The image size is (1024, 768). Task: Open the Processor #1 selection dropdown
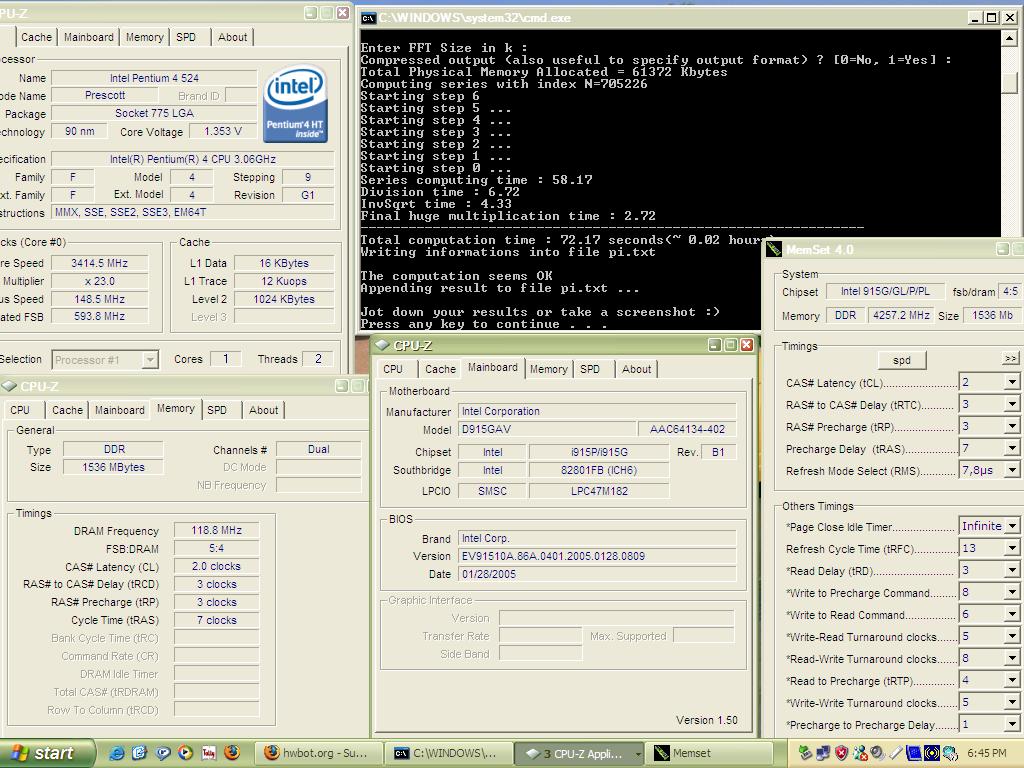[150, 360]
